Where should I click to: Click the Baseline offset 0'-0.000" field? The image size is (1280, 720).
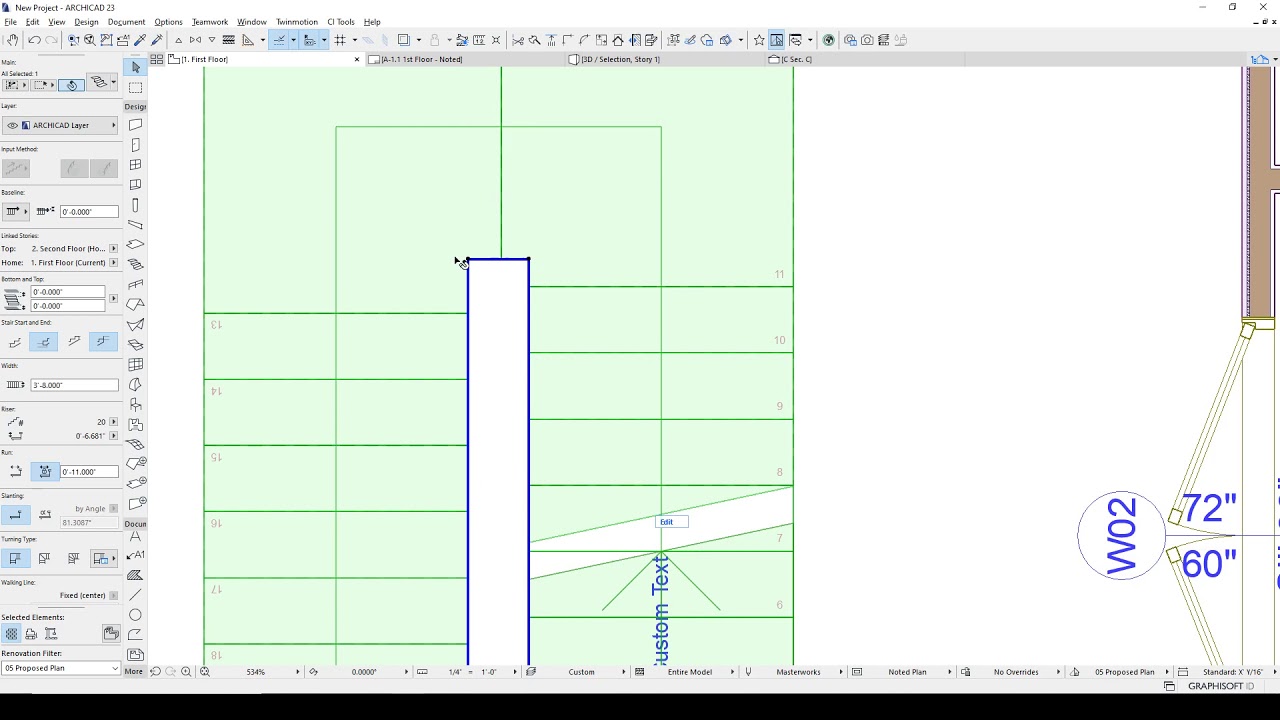tap(89, 212)
